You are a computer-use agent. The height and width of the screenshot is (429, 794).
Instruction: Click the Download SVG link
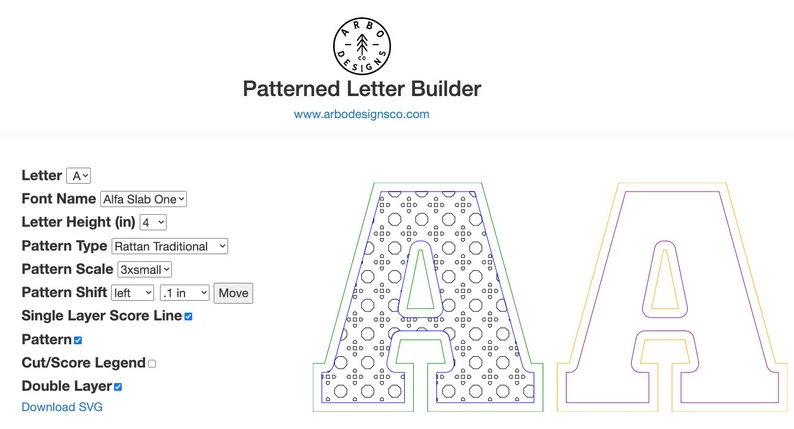[x=62, y=407]
